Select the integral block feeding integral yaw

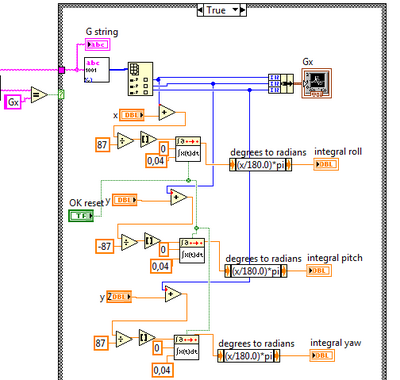(186, 347)
